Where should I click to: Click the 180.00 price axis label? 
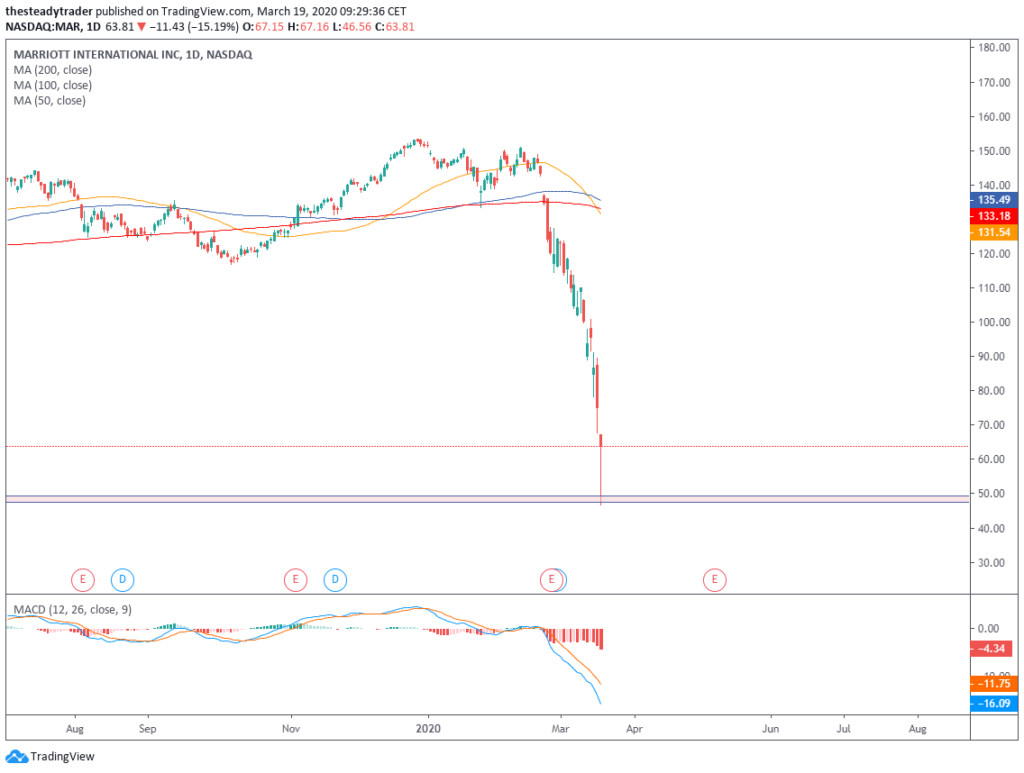click(x=994, y=48)
